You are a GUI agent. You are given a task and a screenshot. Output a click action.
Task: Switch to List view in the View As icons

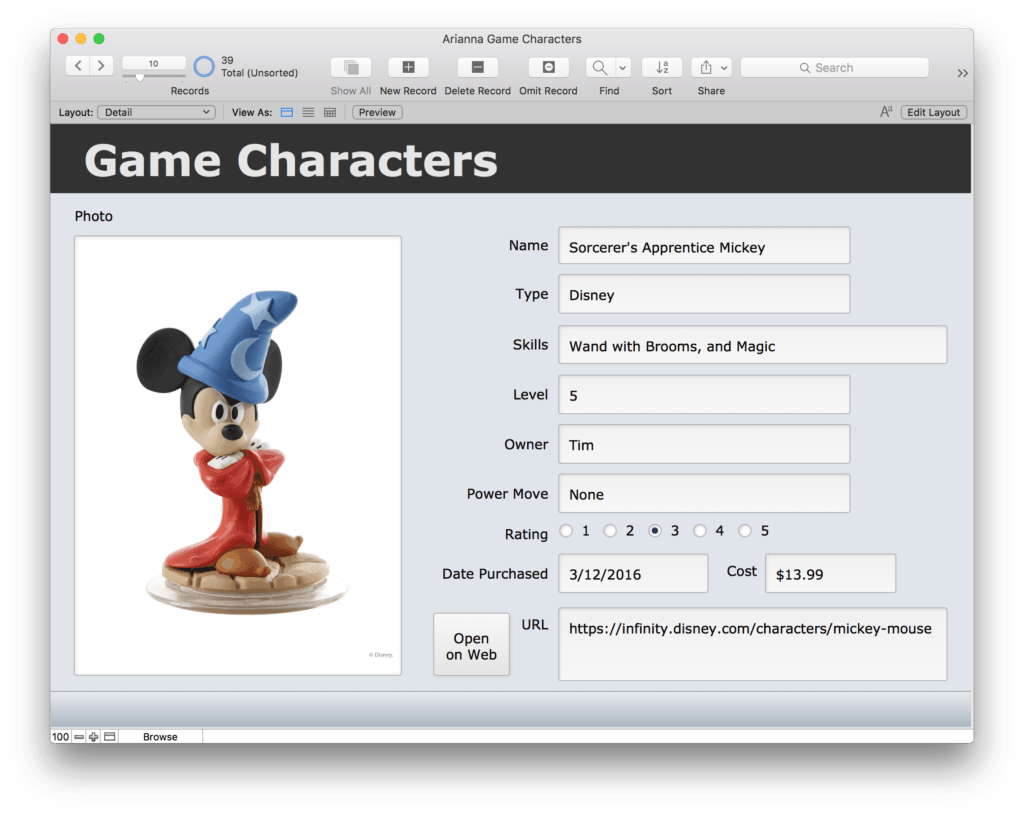click(x=308, y=112)
